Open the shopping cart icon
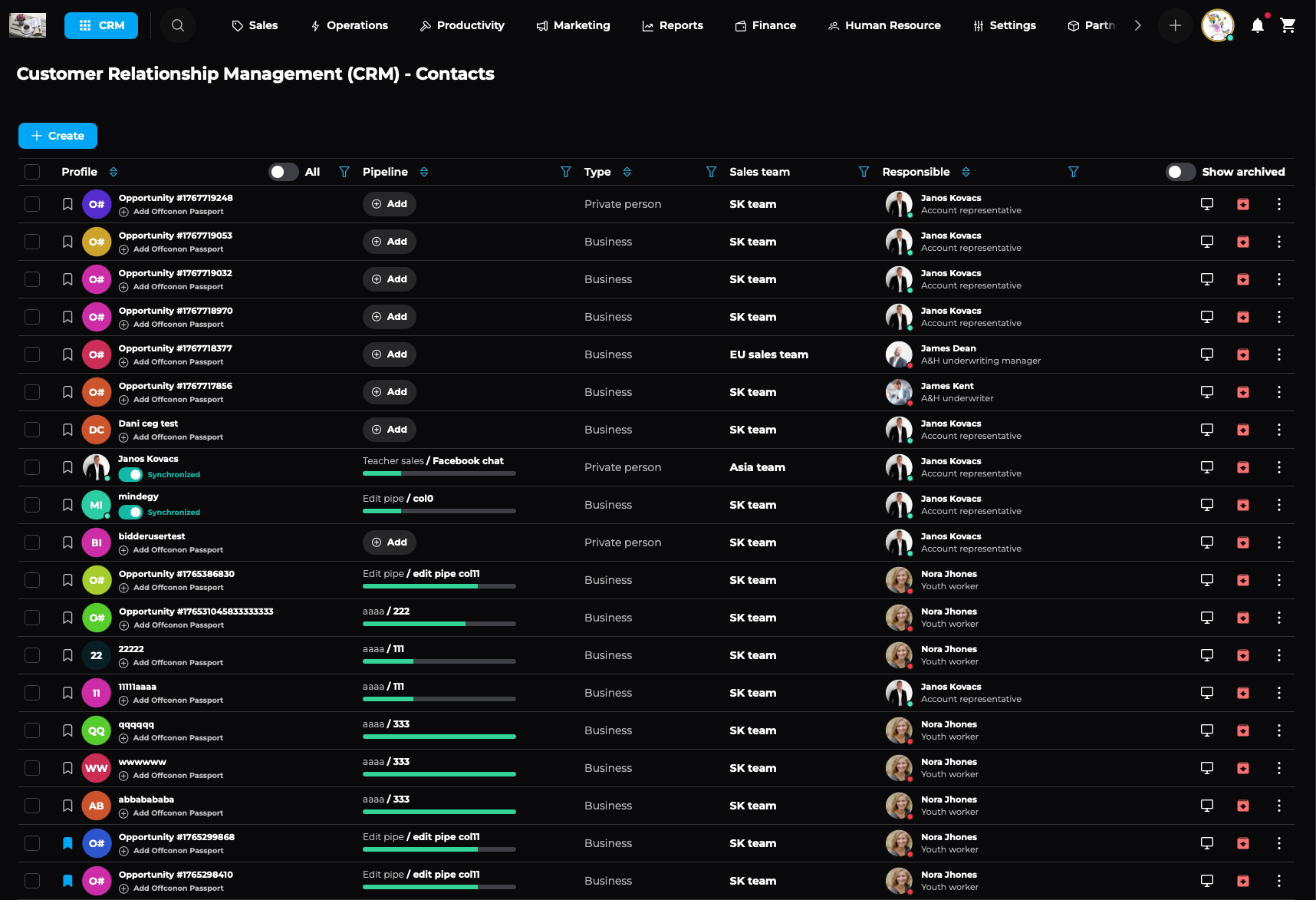Viewport: 1316px width, 900px height. pos(1288,25)
